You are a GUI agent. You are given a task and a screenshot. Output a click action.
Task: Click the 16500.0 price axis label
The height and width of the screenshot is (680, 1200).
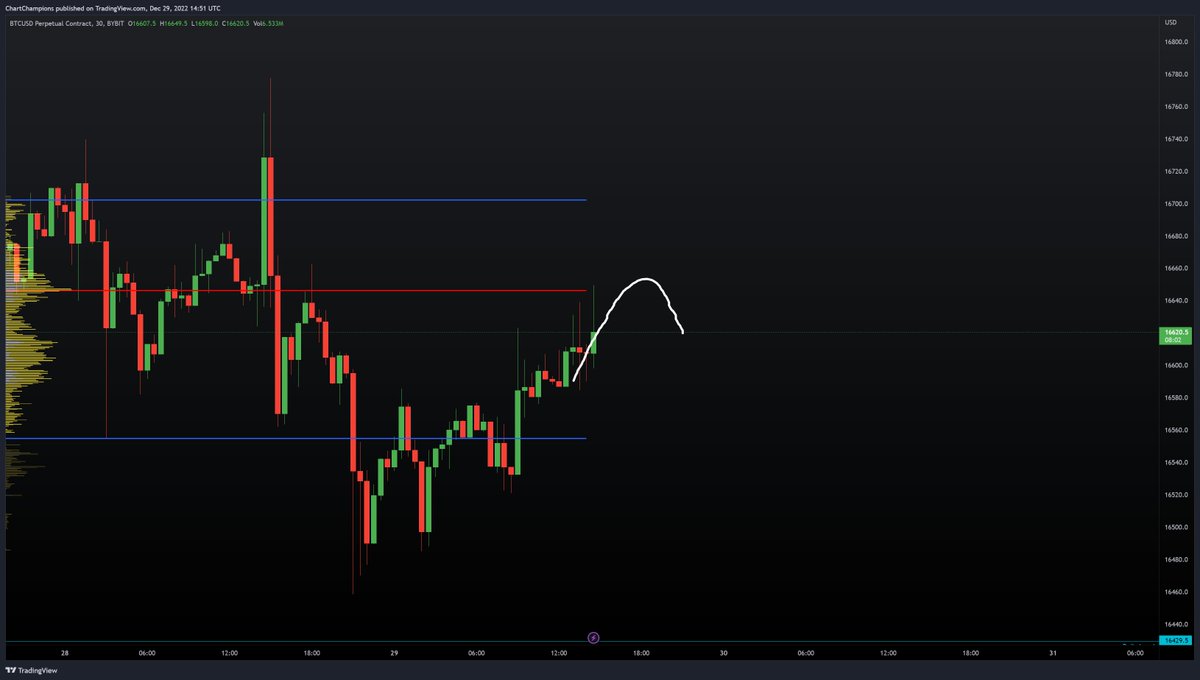pyautogui.click(x=1174, y=527)
